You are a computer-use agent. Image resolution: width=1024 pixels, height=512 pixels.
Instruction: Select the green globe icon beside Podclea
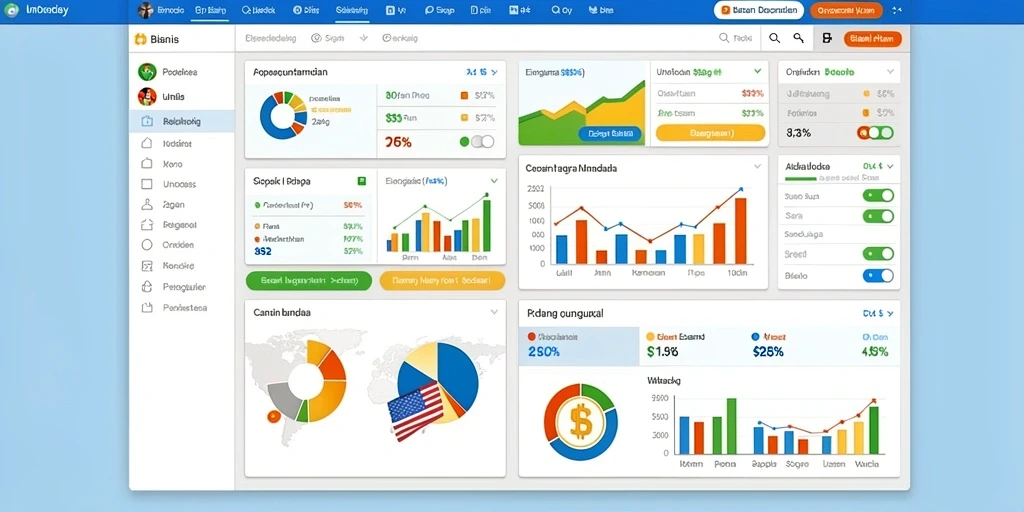[x=147, y=72]
